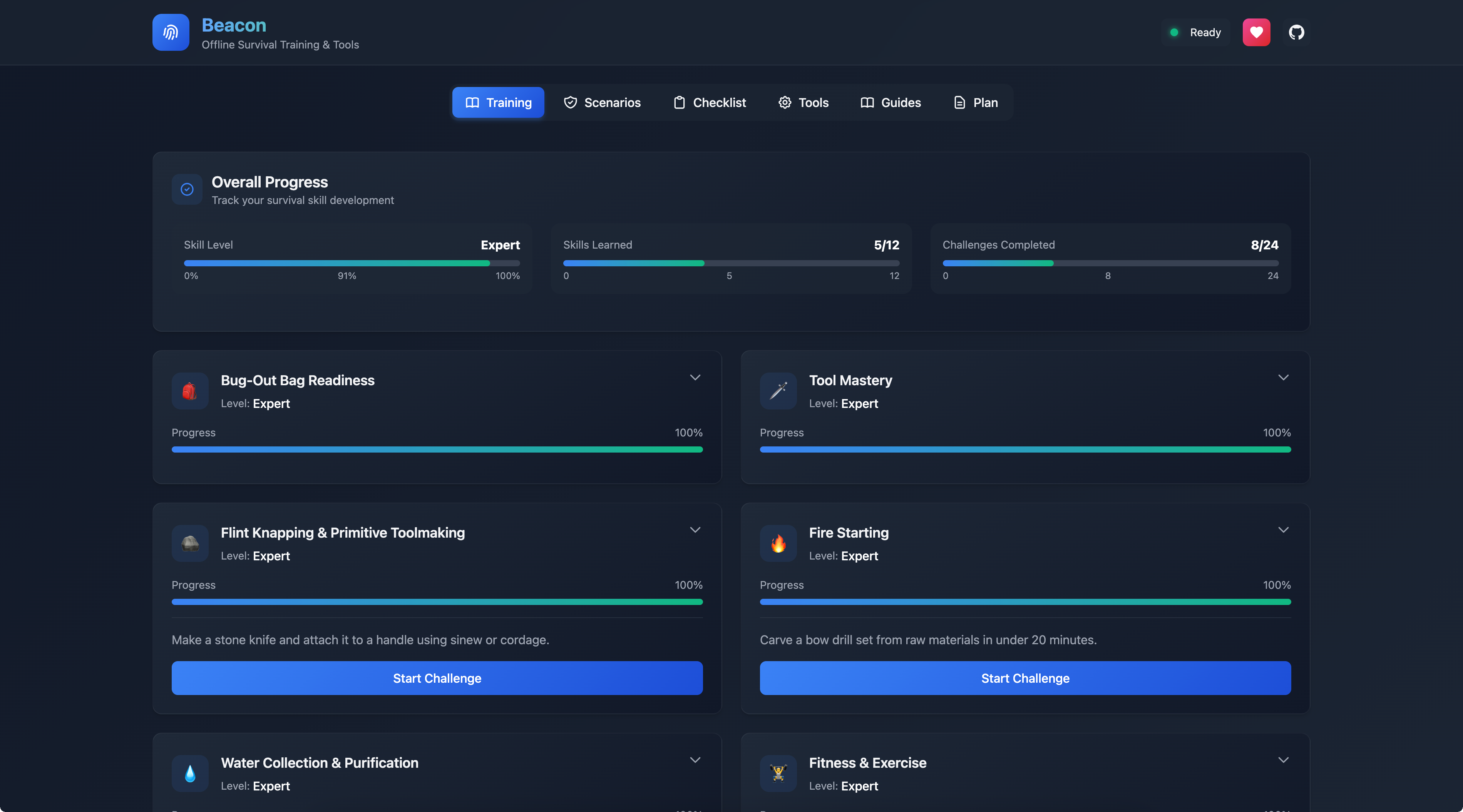This screenshot has width=1463, height=812.
Task: Click the Skill Level progress bar
Action: [352, 264]
